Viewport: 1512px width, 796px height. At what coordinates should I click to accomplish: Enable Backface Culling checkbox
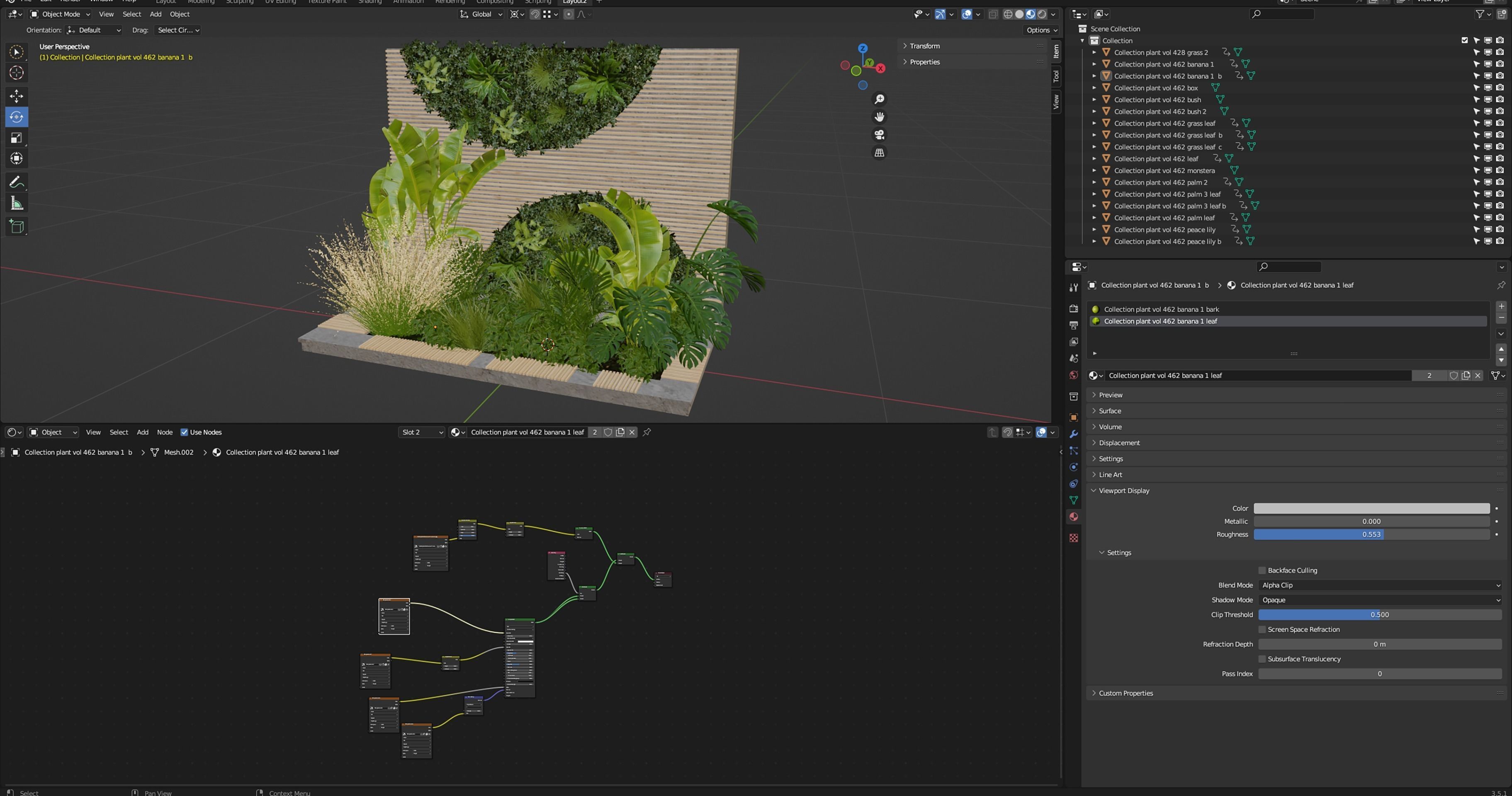pyautogui.click(x=1262, y=570)
